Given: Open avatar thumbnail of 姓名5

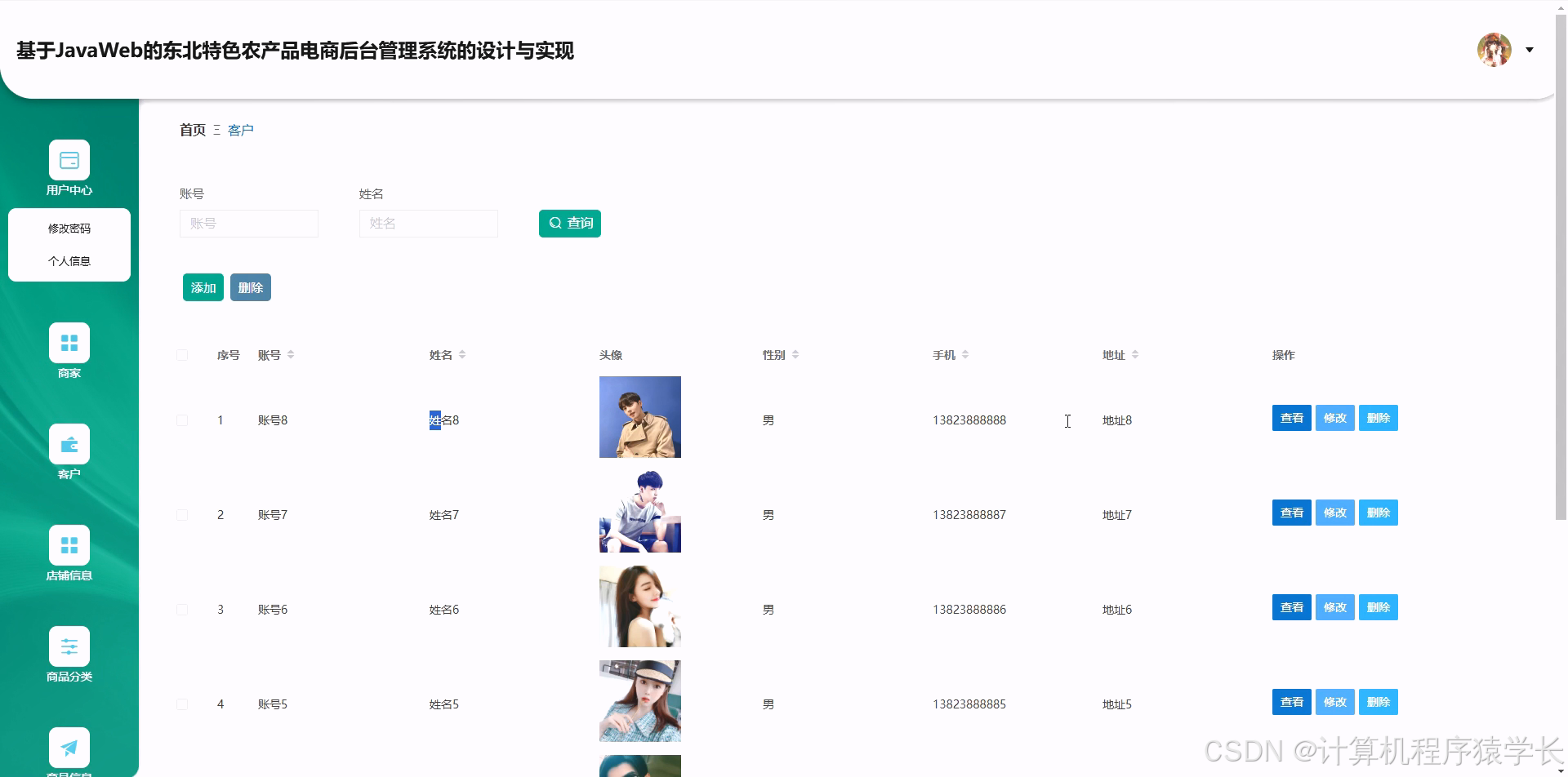Looking at the screenshot, I should [x=640, y=701].
